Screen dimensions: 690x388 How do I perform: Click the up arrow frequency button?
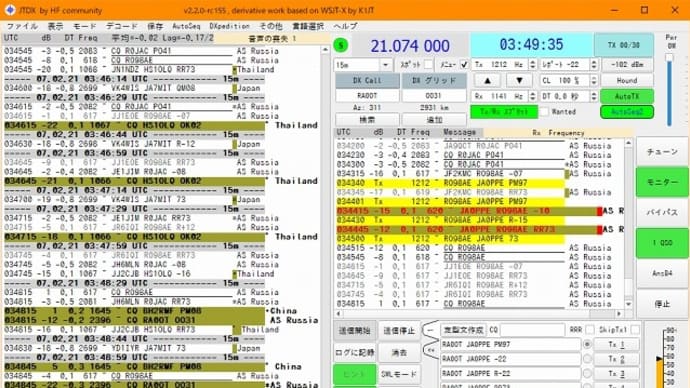488,81
